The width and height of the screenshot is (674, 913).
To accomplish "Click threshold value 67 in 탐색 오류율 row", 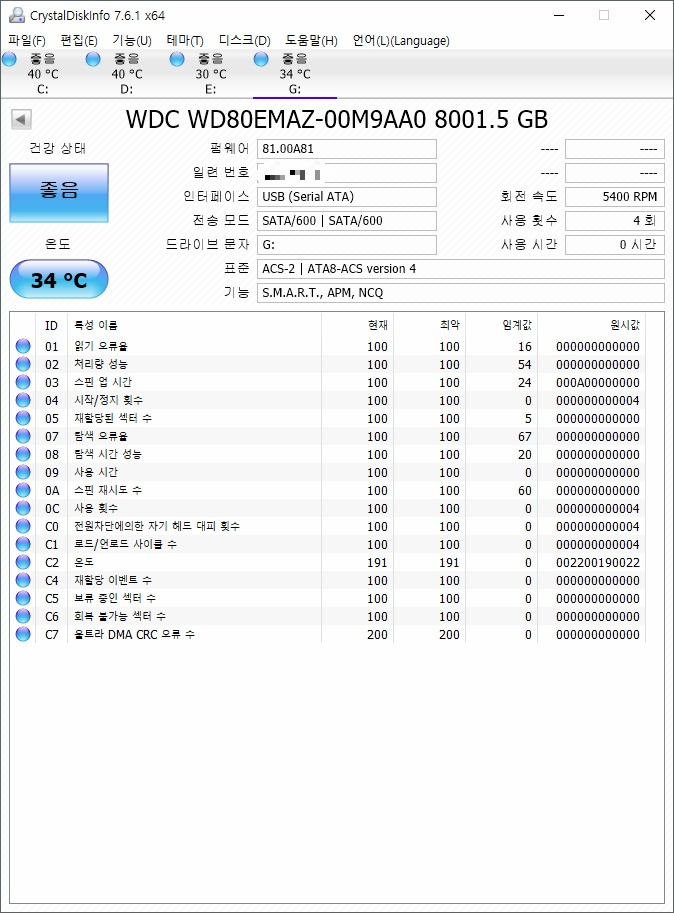I will (525, 437).
